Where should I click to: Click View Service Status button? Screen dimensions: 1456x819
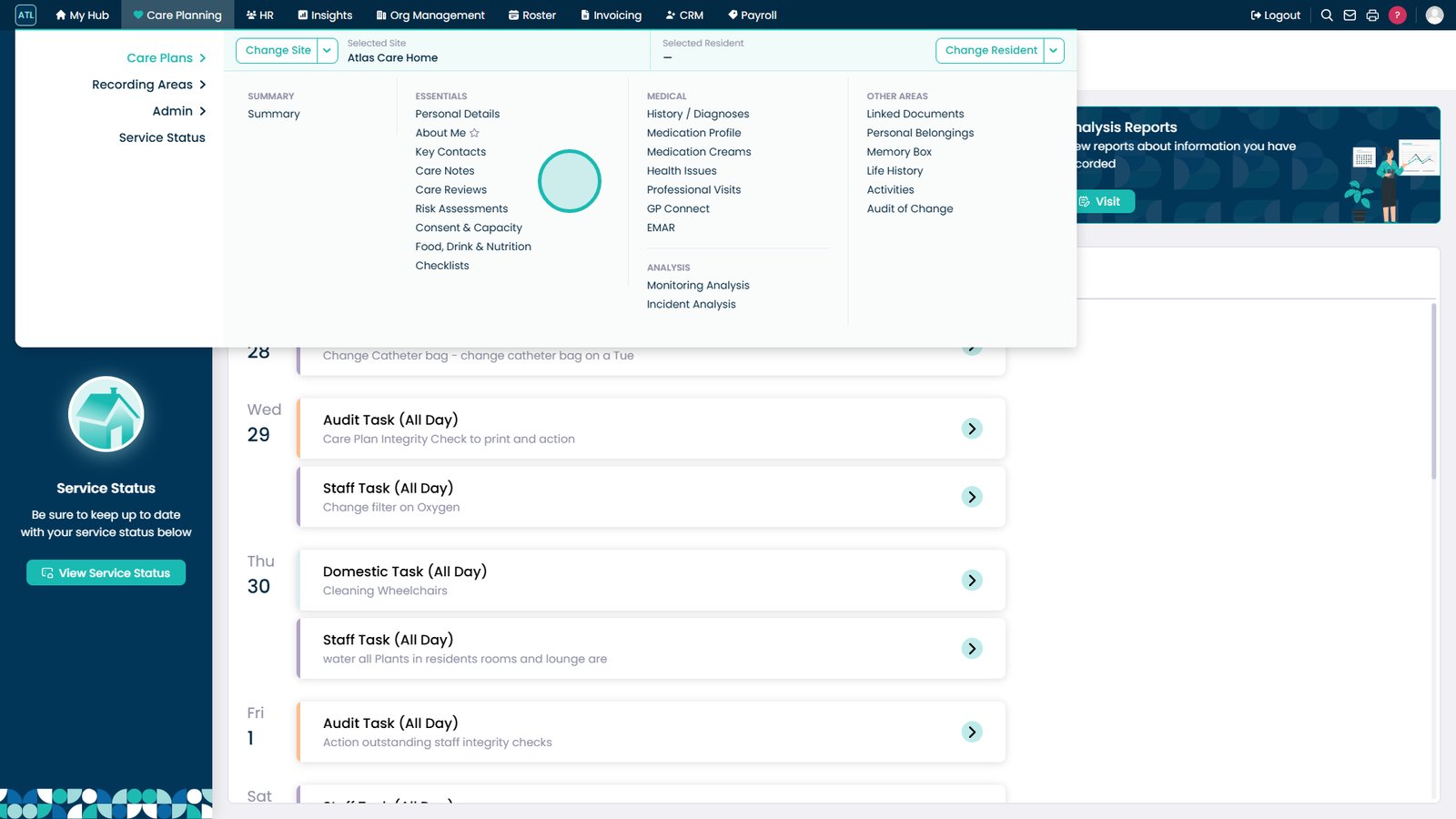[106, 572]
